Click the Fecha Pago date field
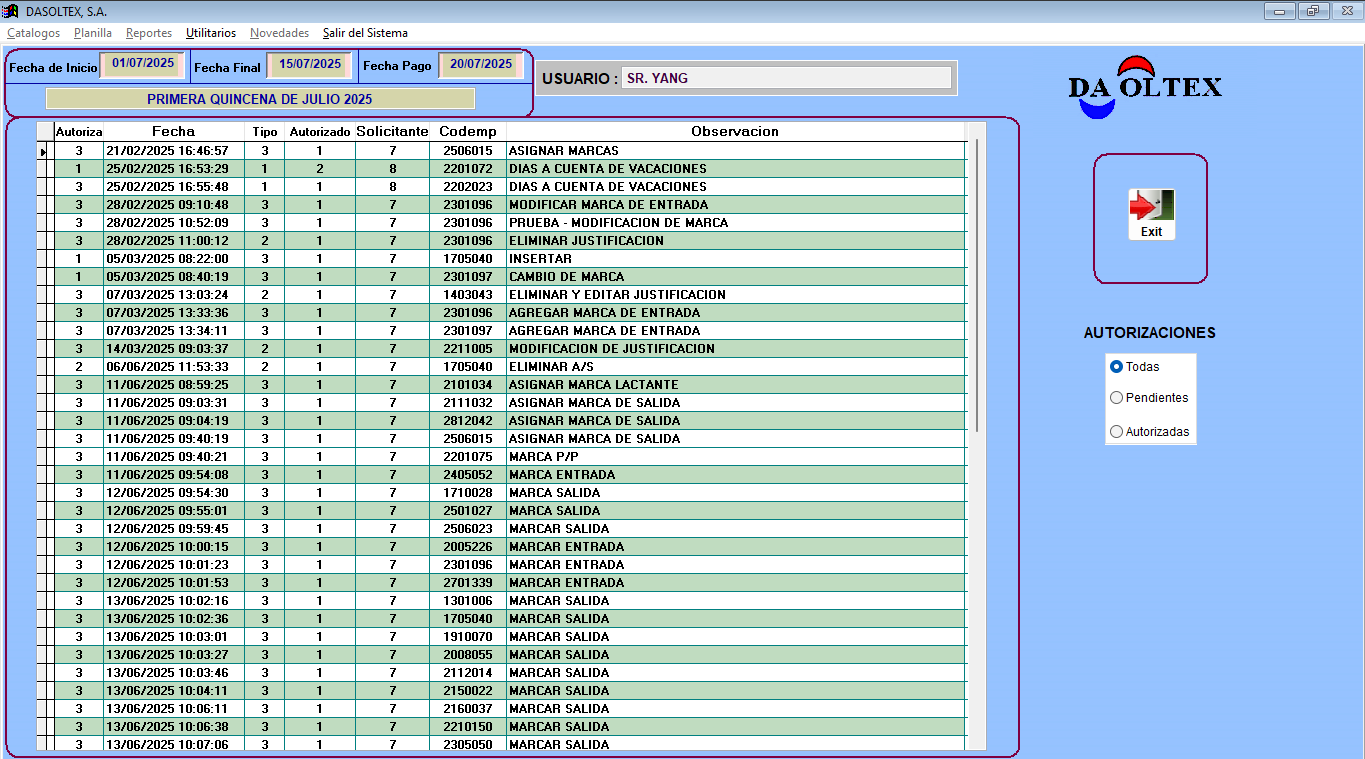 click(x=480, y=64)
